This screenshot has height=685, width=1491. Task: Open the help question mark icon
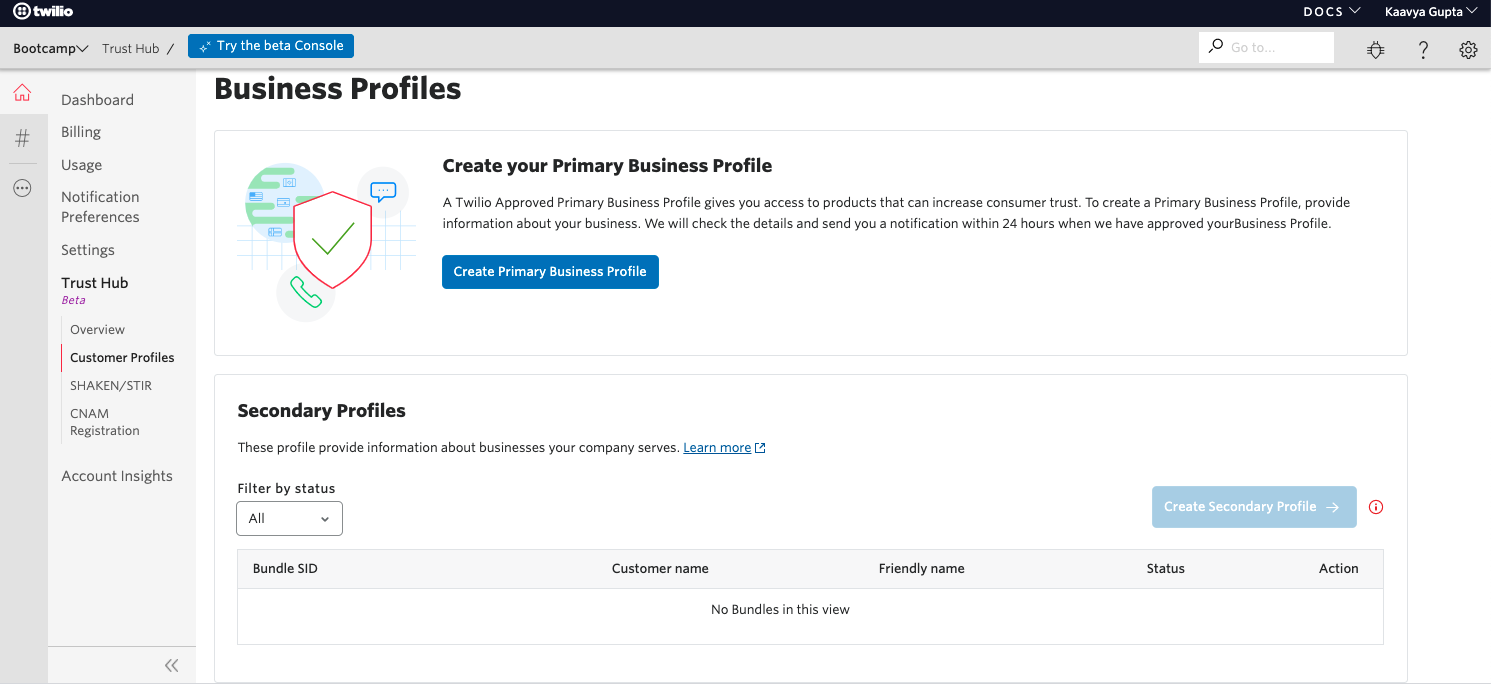[1423, 49]
